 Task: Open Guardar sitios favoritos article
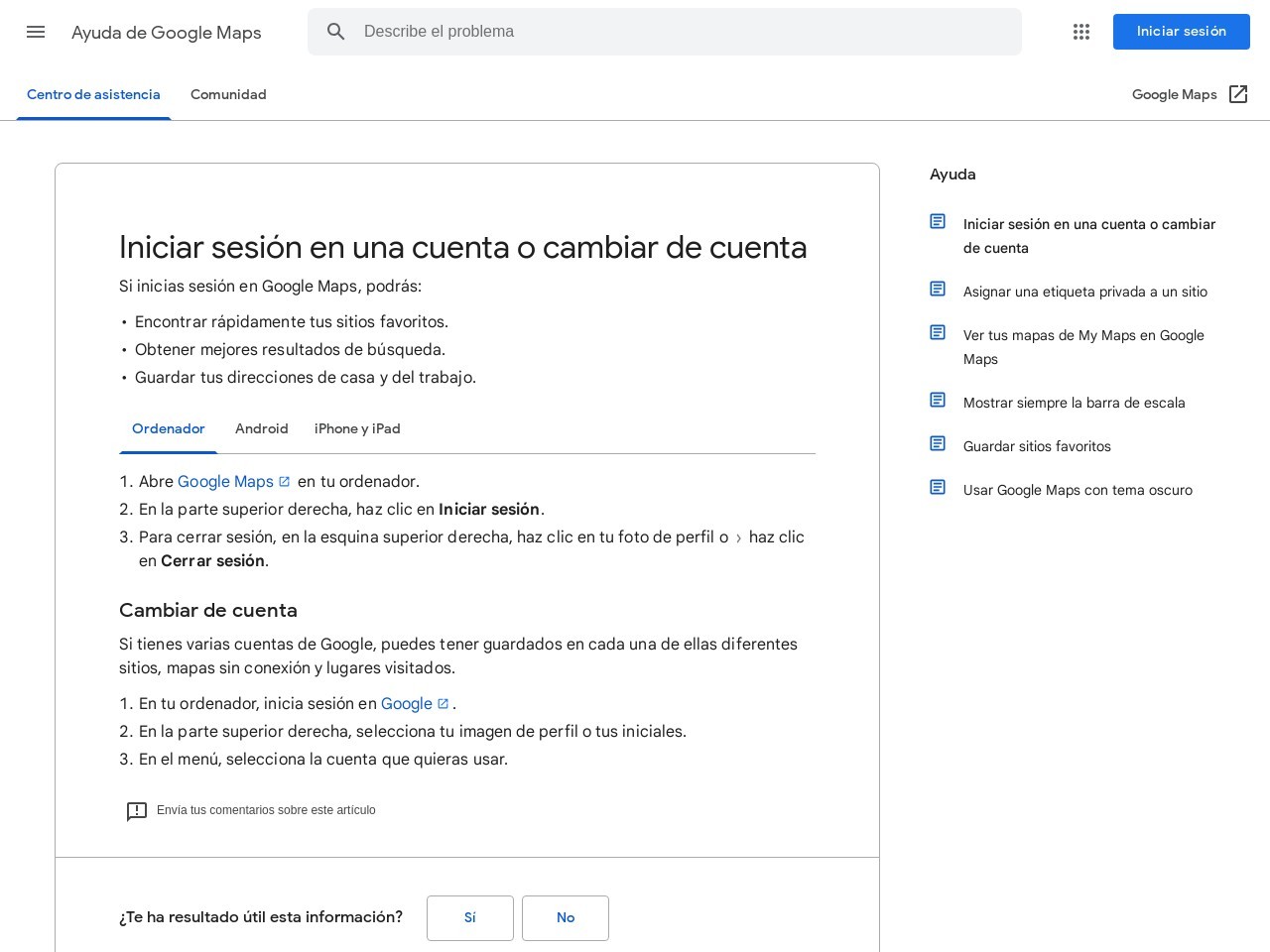pos(1037,446)
